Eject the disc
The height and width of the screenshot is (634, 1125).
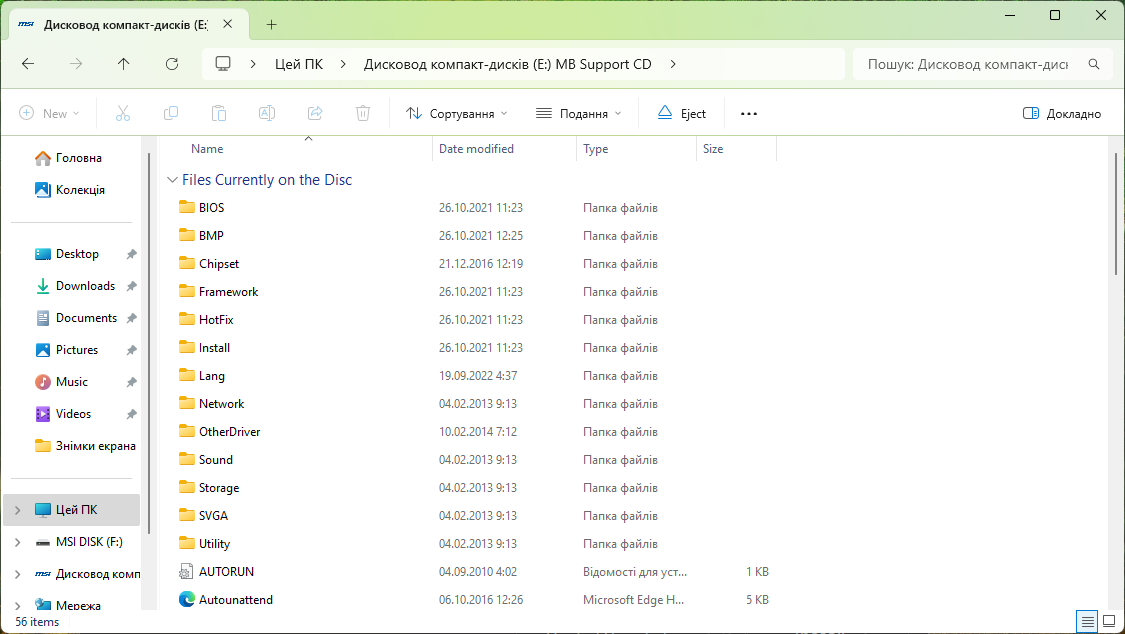682,113
